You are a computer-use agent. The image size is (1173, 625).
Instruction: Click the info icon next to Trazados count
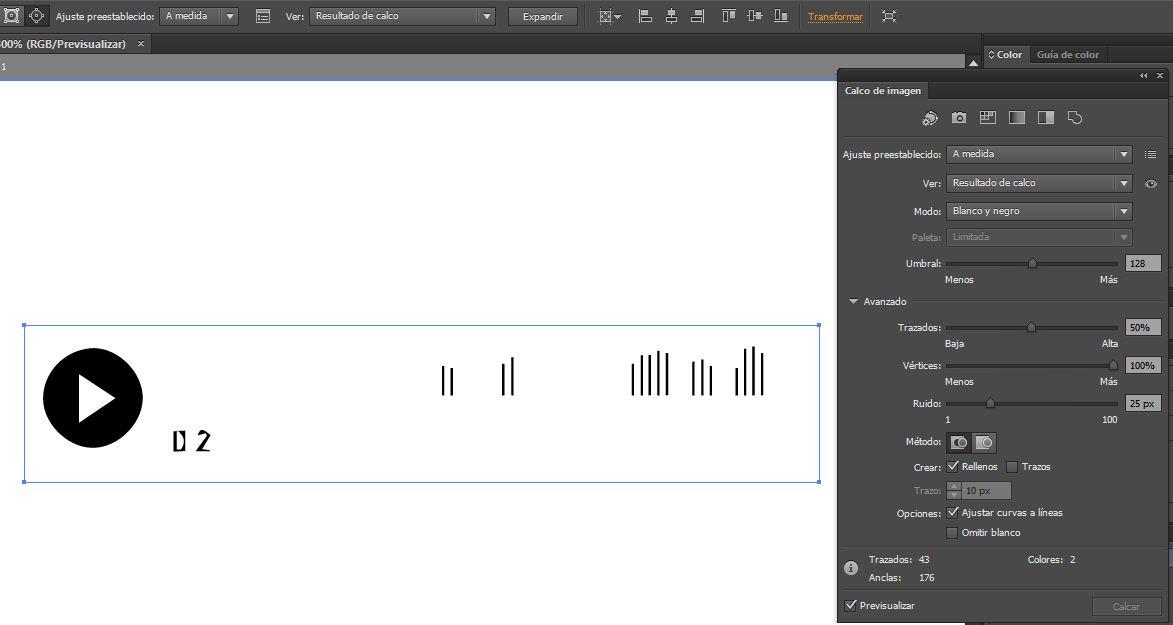(851, 568)
